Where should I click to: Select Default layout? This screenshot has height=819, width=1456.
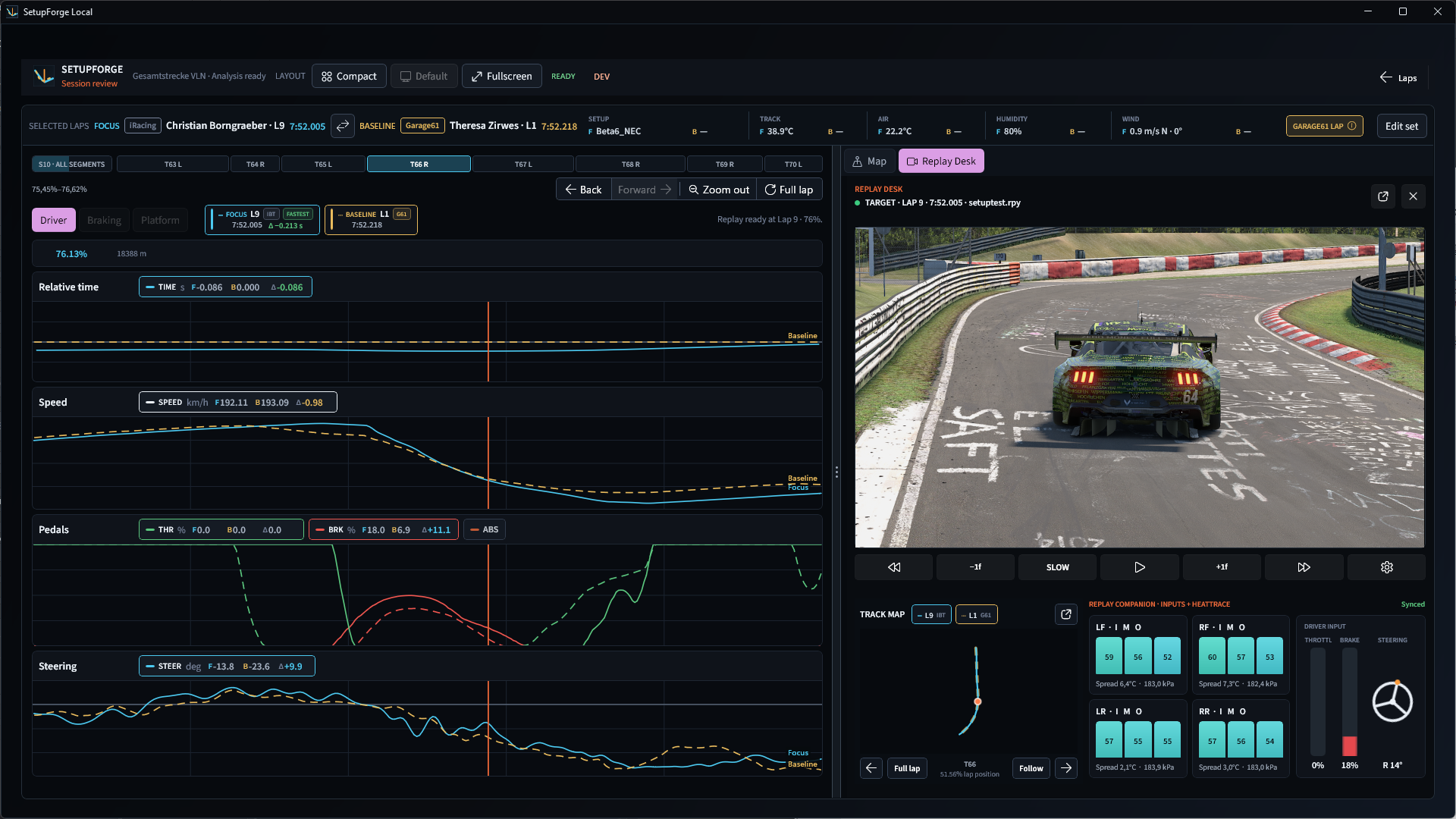click(424, 76)
